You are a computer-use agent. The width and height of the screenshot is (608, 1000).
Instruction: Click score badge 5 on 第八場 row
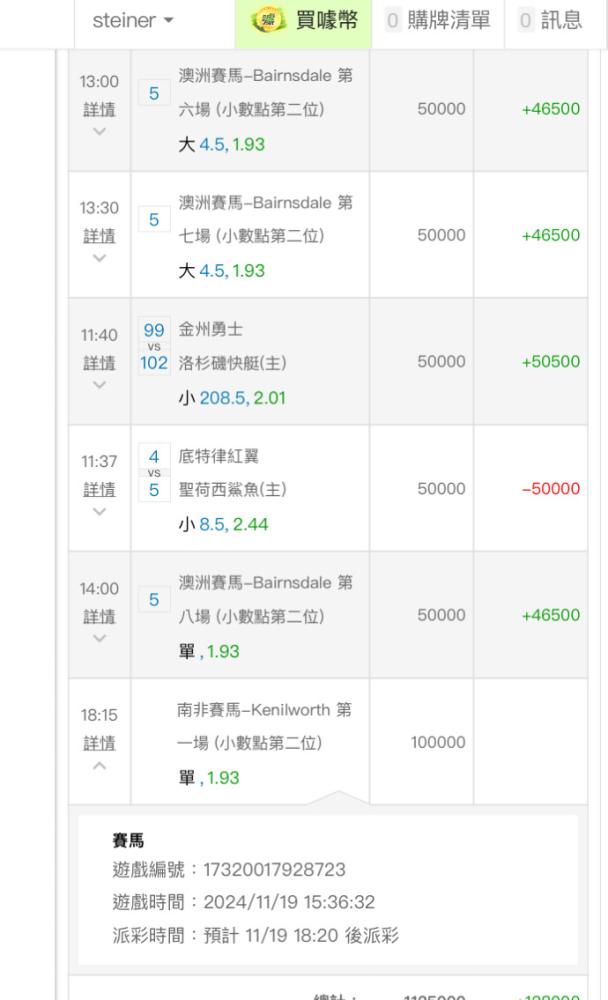(x=154, y=601)
